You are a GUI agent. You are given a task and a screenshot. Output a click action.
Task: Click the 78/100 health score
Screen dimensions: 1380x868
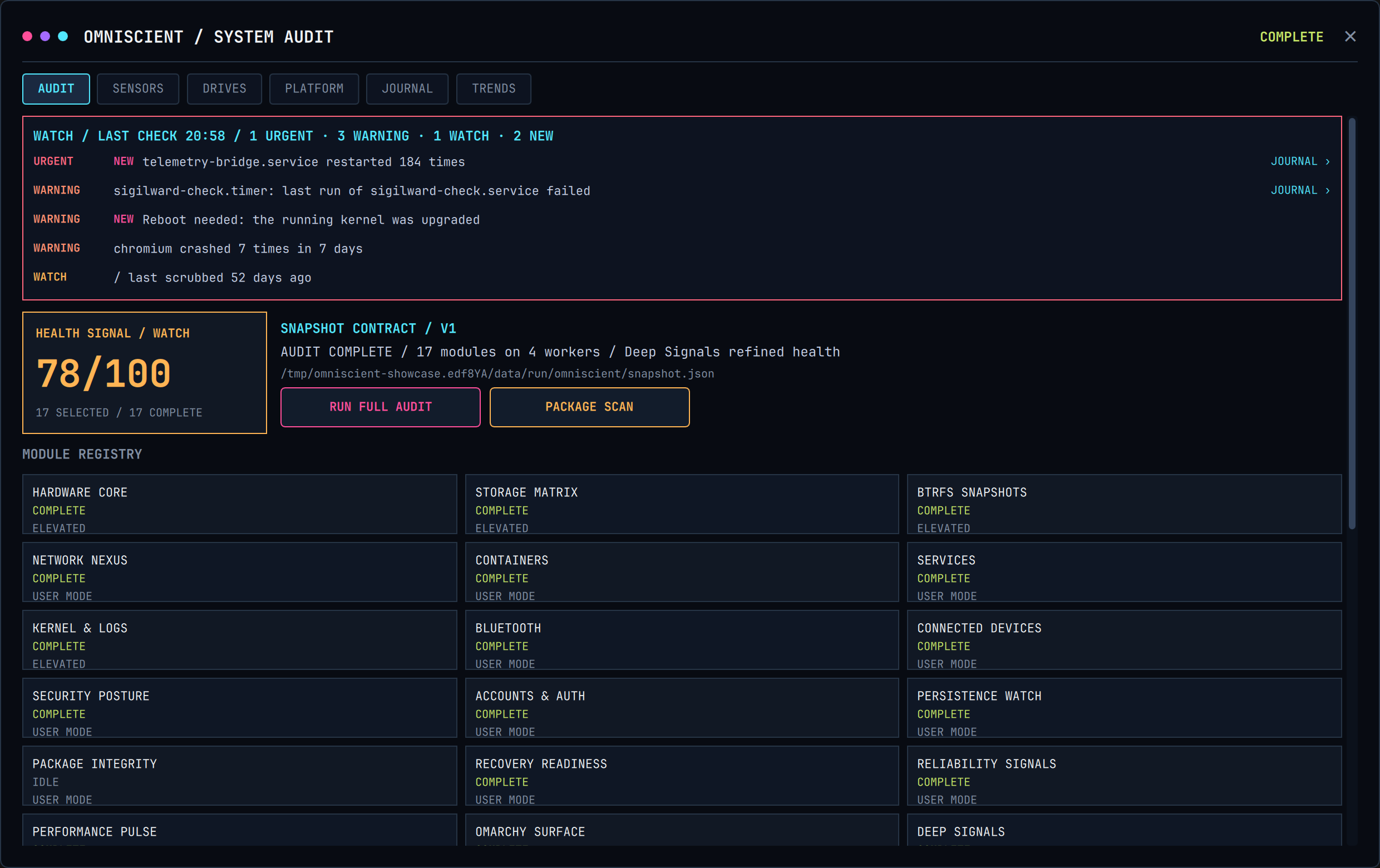pos(103,373)
